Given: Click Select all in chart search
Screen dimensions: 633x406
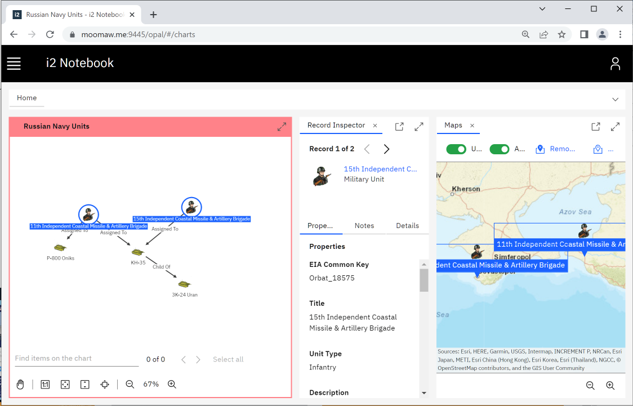Looking at the screenshot, I should (228, 359).
